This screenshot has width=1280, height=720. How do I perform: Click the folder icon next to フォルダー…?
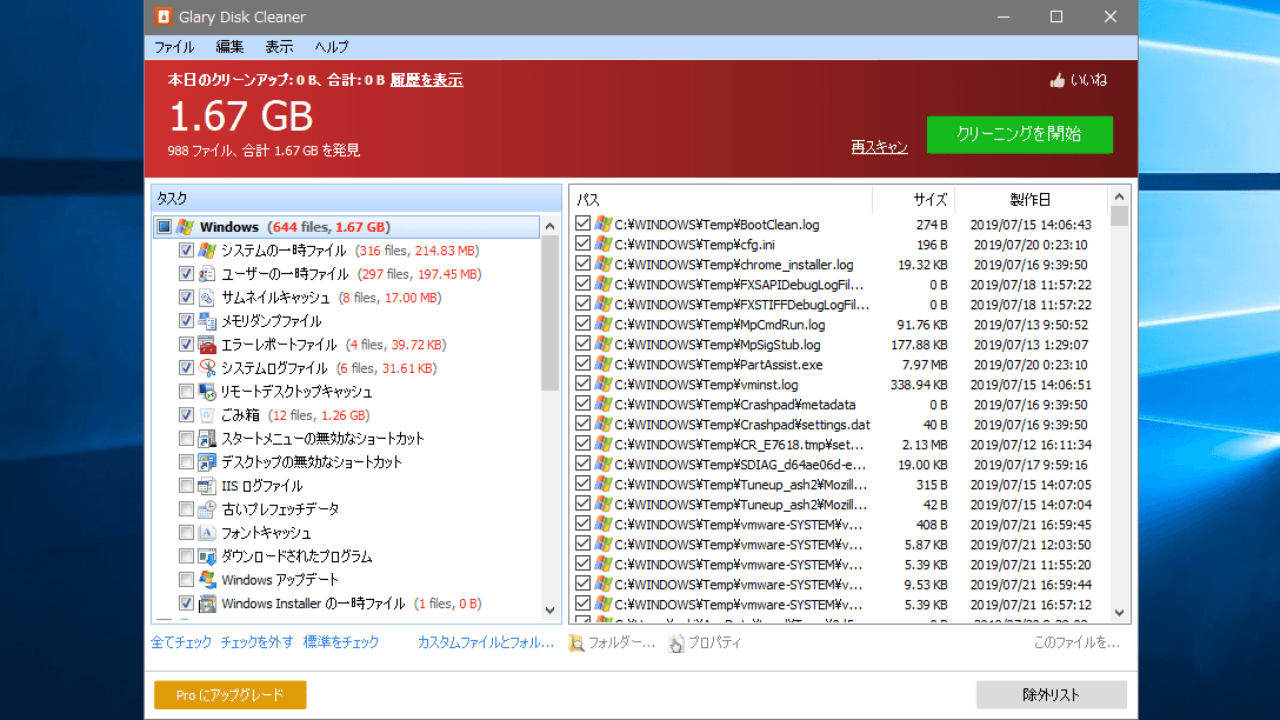click(576, 643)
